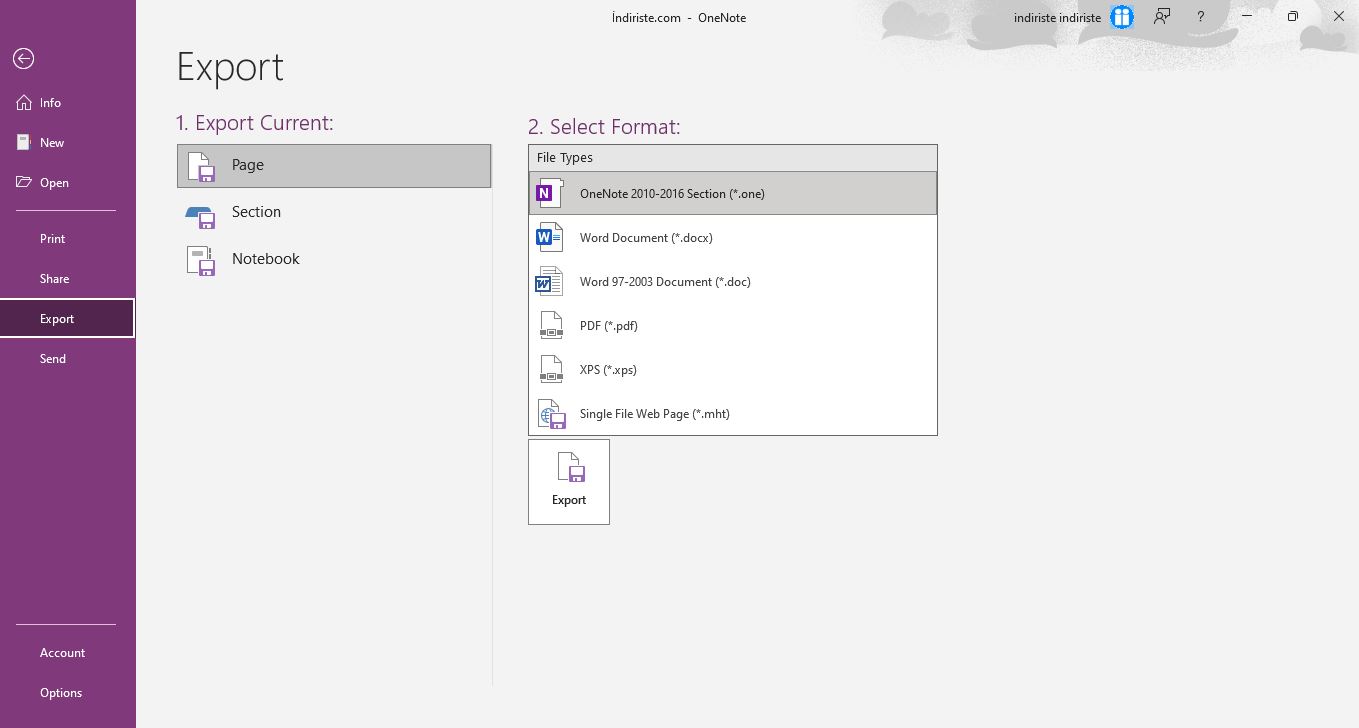Select Single File Web Page (*.mht) format
Image resolution: width=1359 pixels, height=728 pixels.
coord(733,414)
